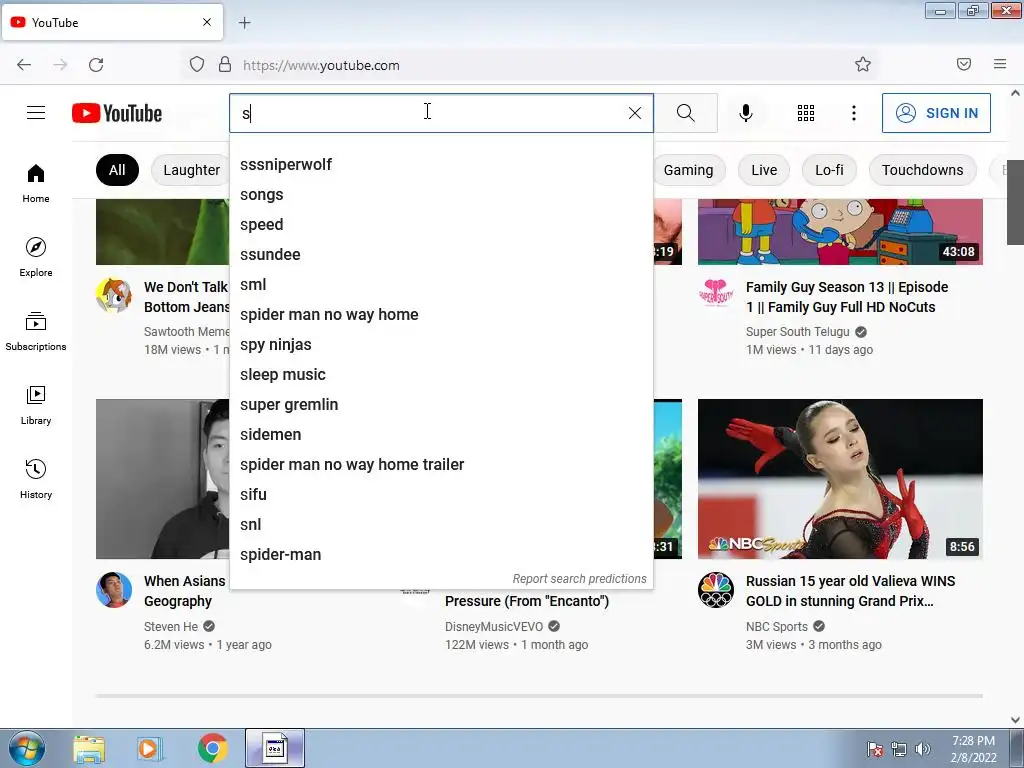Open the NBC Sports channel name
Viewport: 1024px width, 768px height.
click(776, 626)
